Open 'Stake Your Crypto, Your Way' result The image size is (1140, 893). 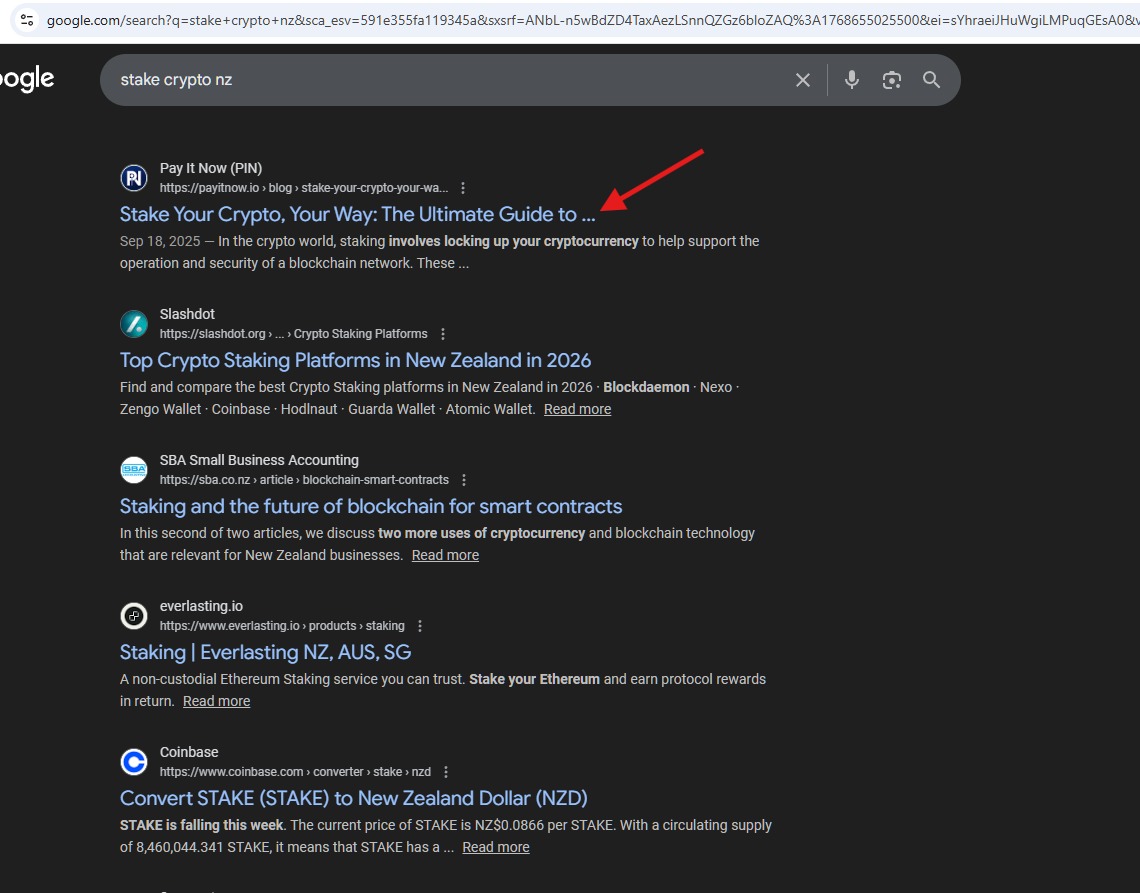pyautogui.click(x=357, y=215)
